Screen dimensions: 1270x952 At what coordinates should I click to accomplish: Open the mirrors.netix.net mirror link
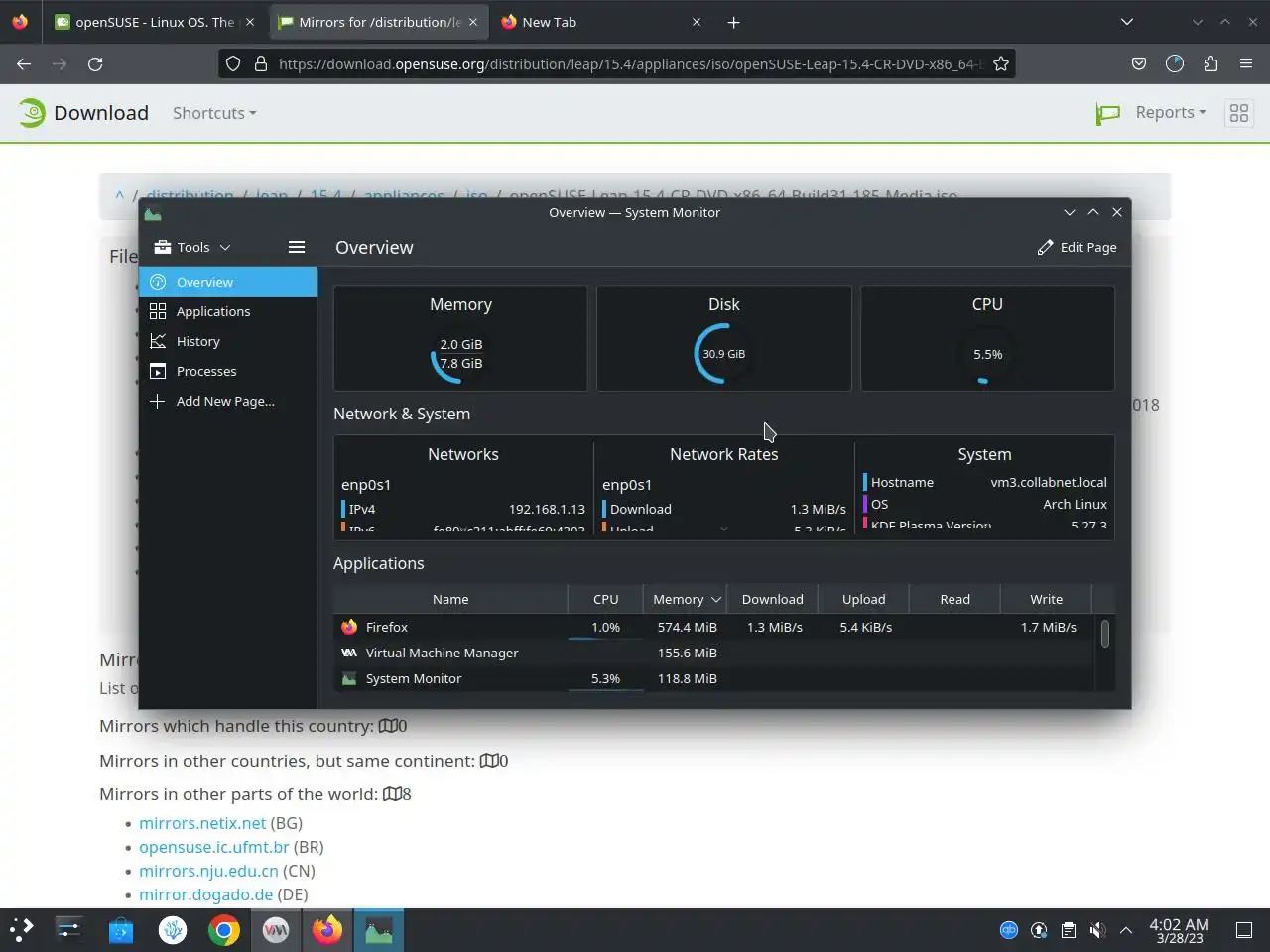click(202, 823)
